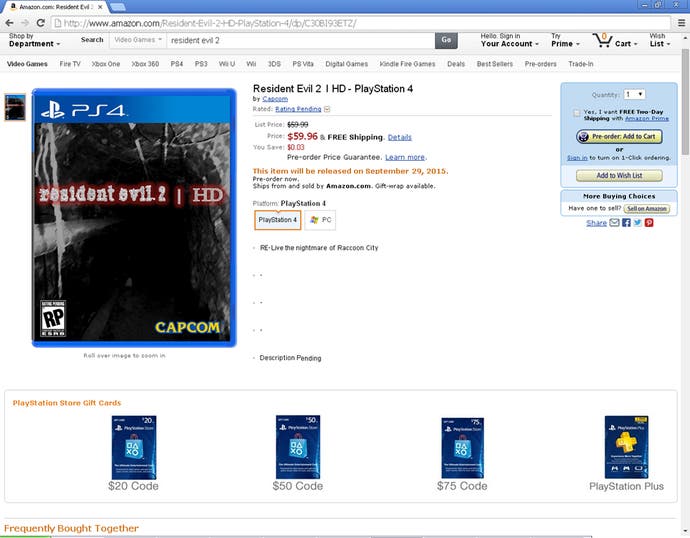This screenshot has height=538, width=690.
Task: Go to Wii category
Action: point(251,64)
